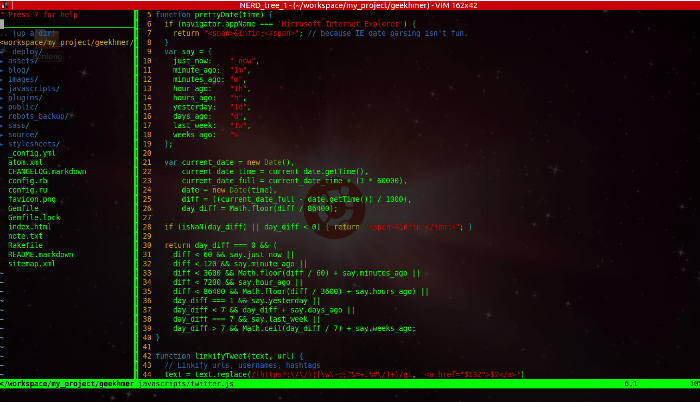Click 'var current_date = new Date()' line 21
The image size is (700, 402).
(229, 163)
